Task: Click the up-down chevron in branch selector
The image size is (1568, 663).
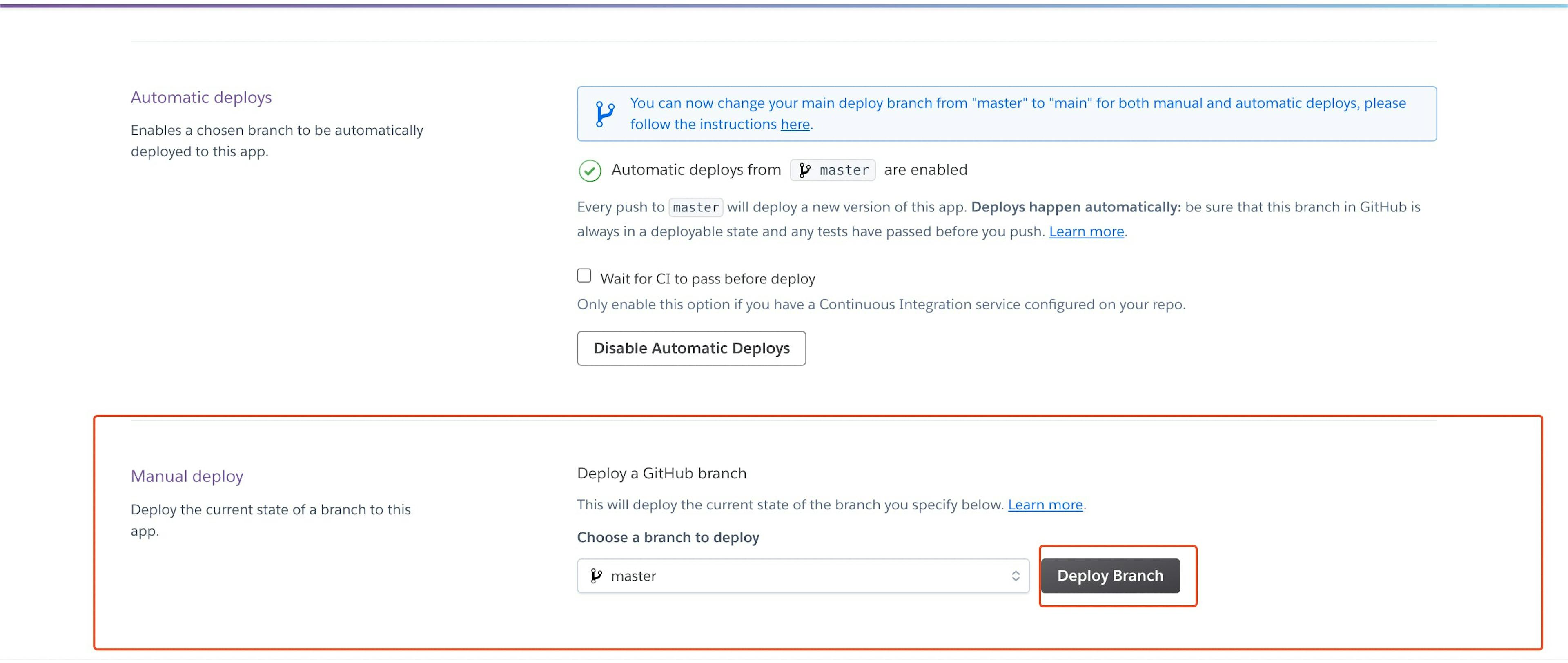Action: tap(1015, 575)
